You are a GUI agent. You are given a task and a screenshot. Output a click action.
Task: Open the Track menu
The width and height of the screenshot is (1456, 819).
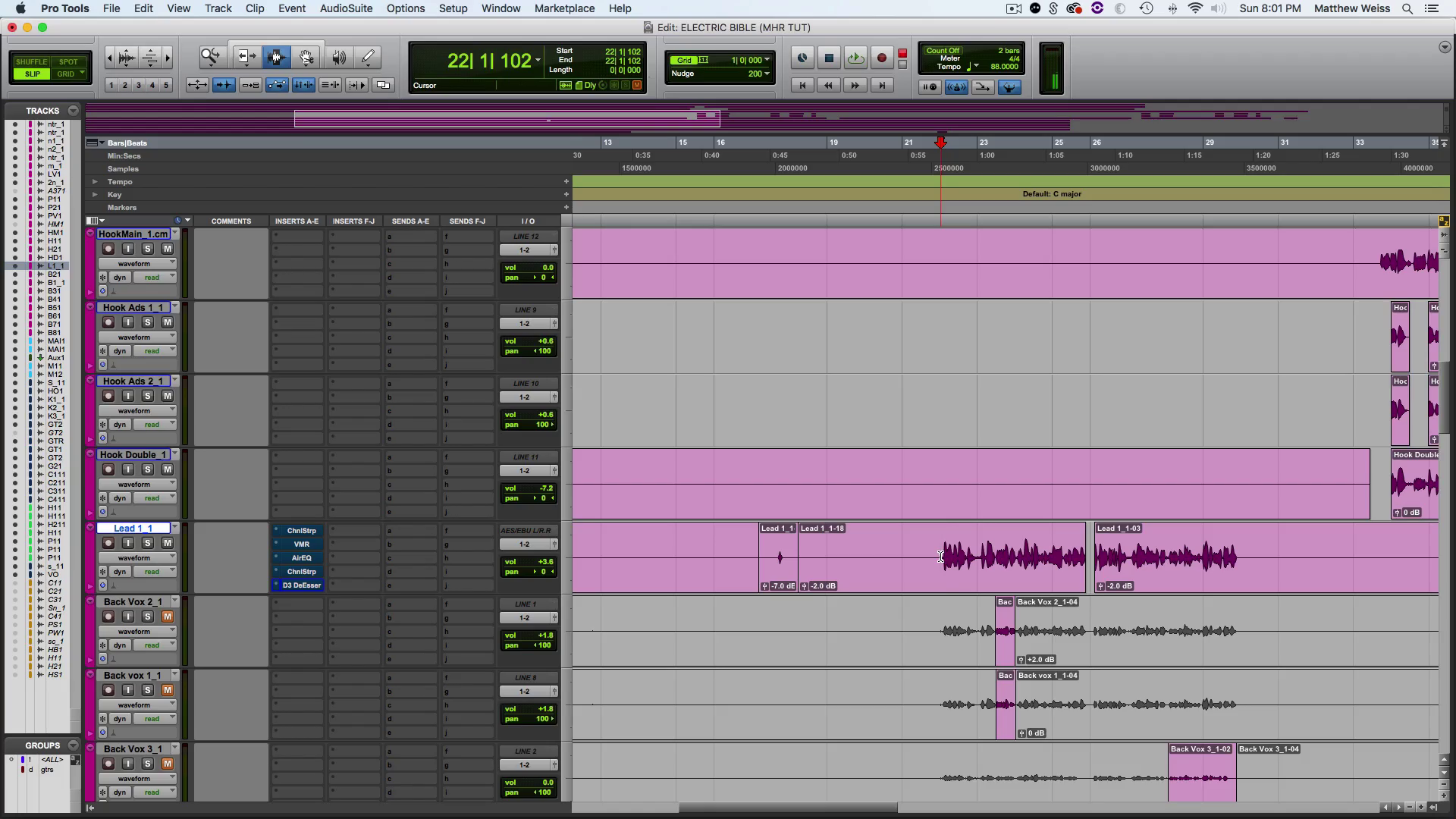tap(218, 8)
